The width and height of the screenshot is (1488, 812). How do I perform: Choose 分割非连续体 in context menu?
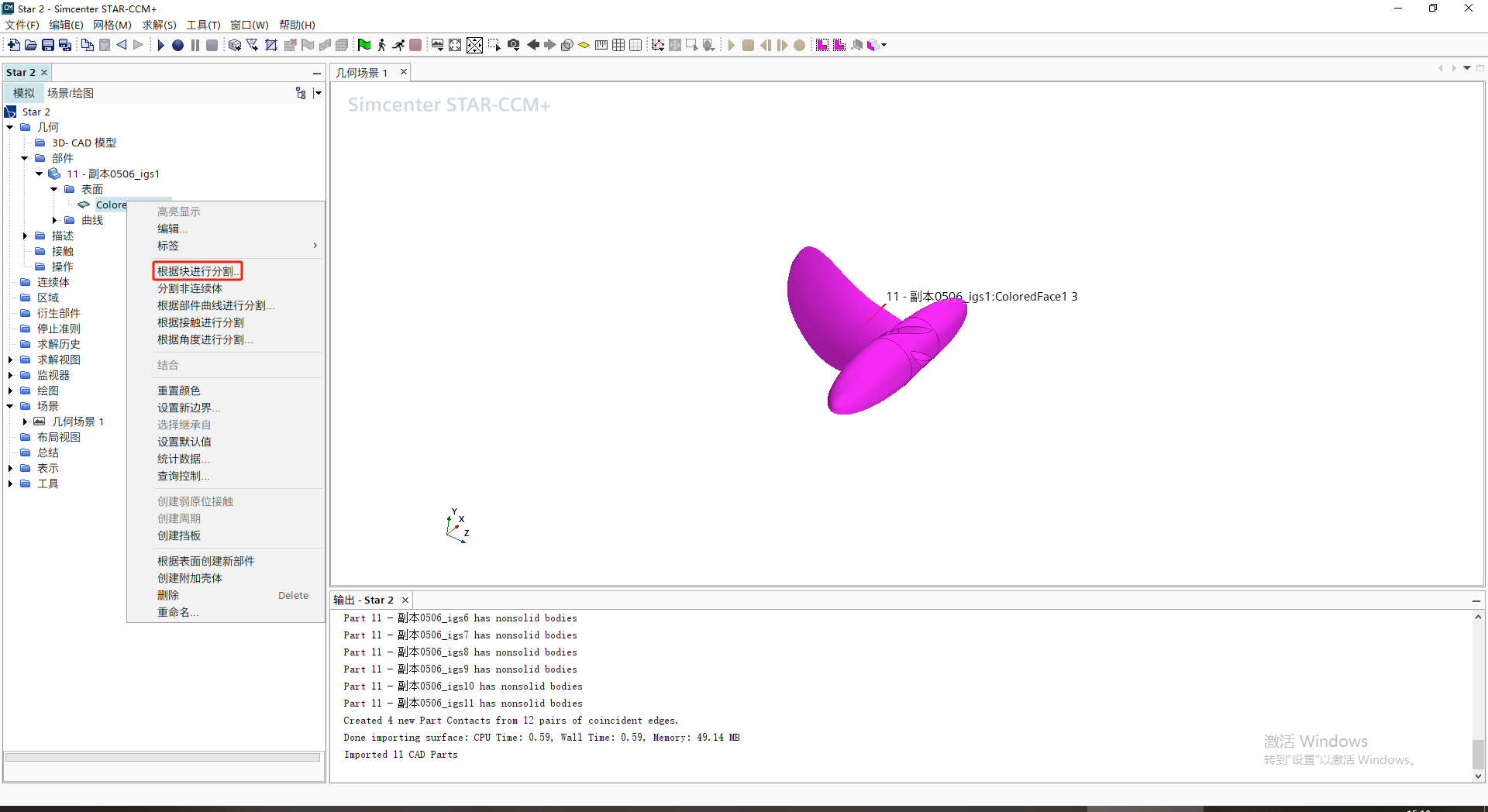[190, 288]
